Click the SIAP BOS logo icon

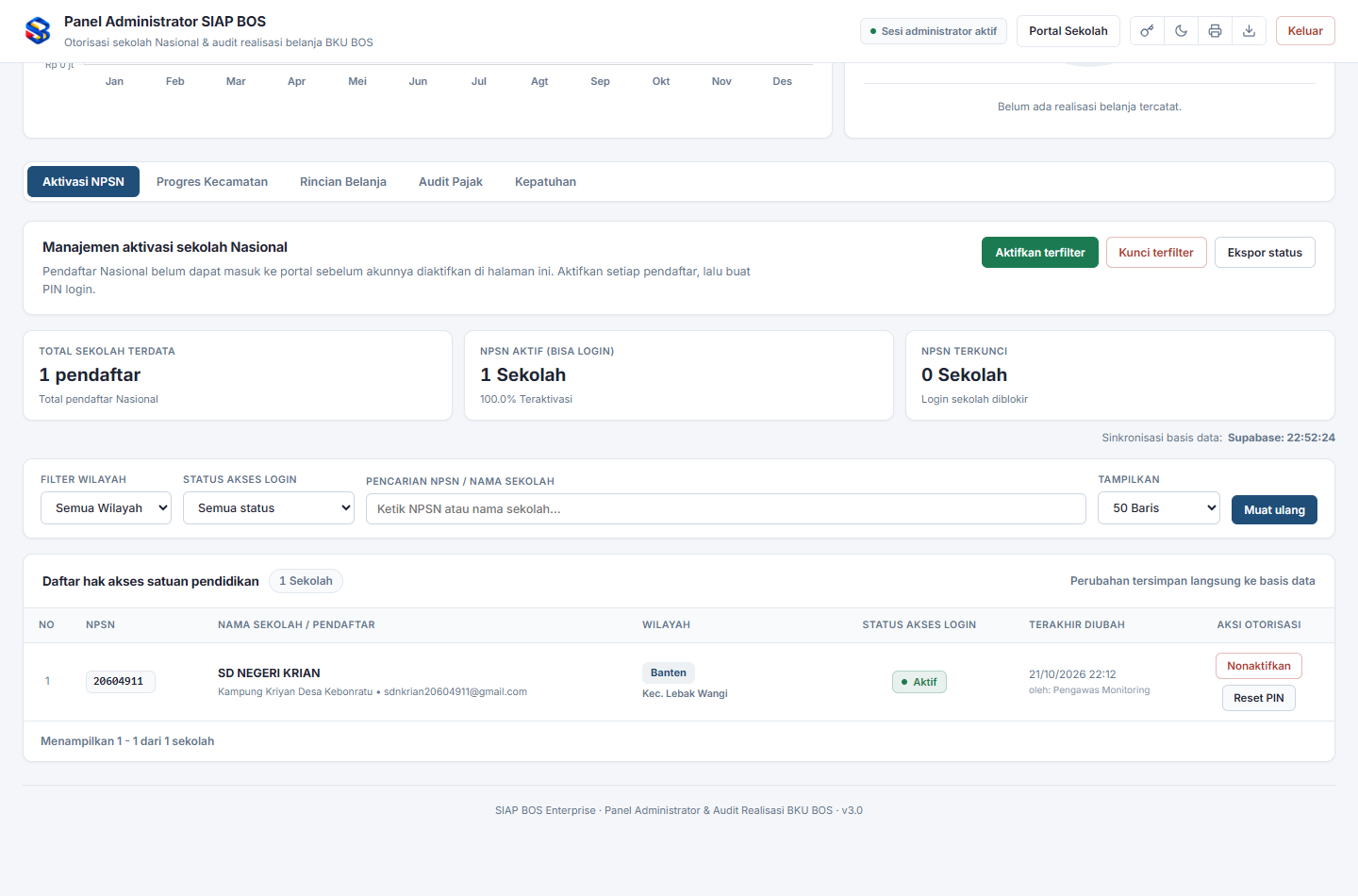pyautogui.click(x=38, y=31)
